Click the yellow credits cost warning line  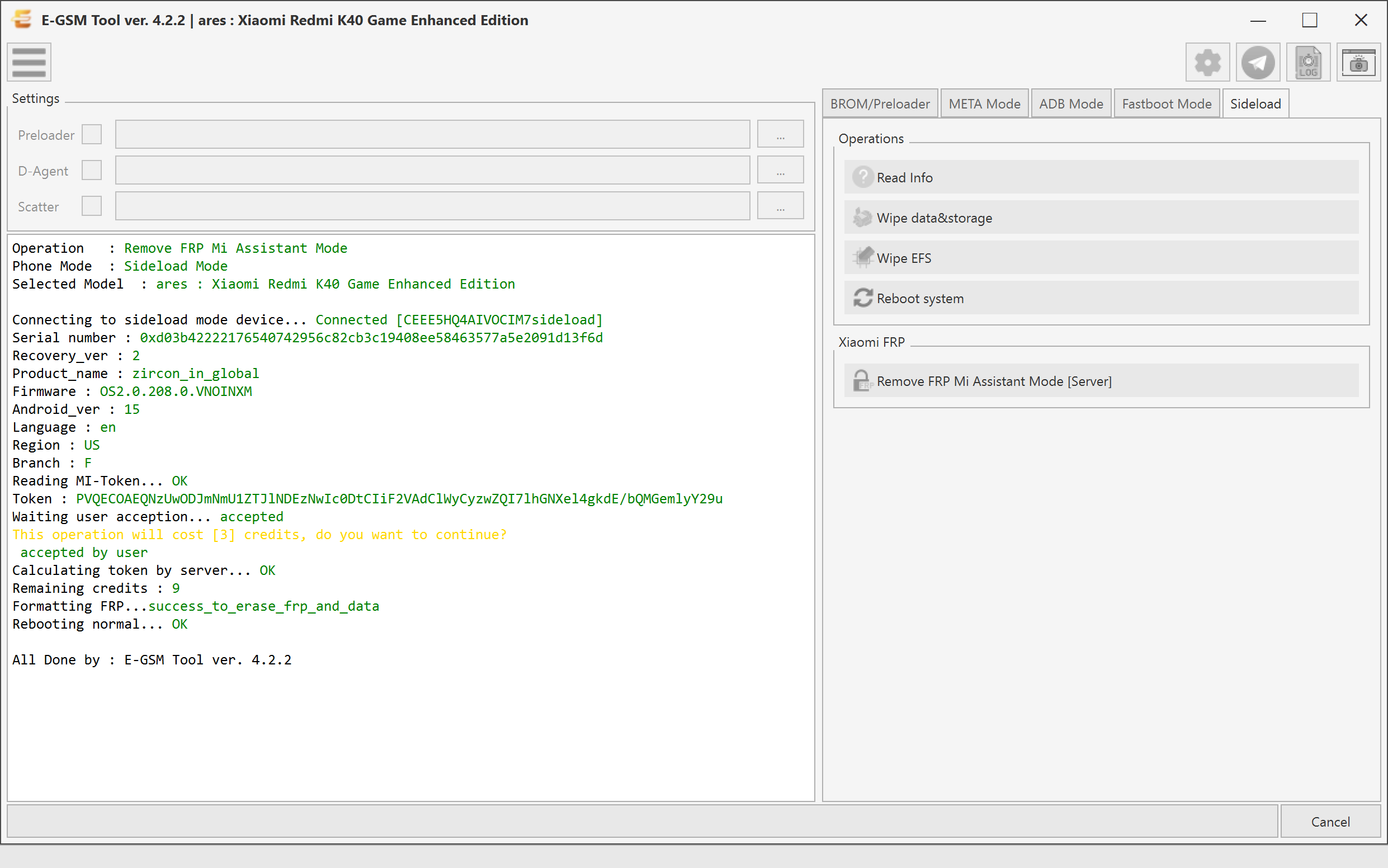(259, 535)
